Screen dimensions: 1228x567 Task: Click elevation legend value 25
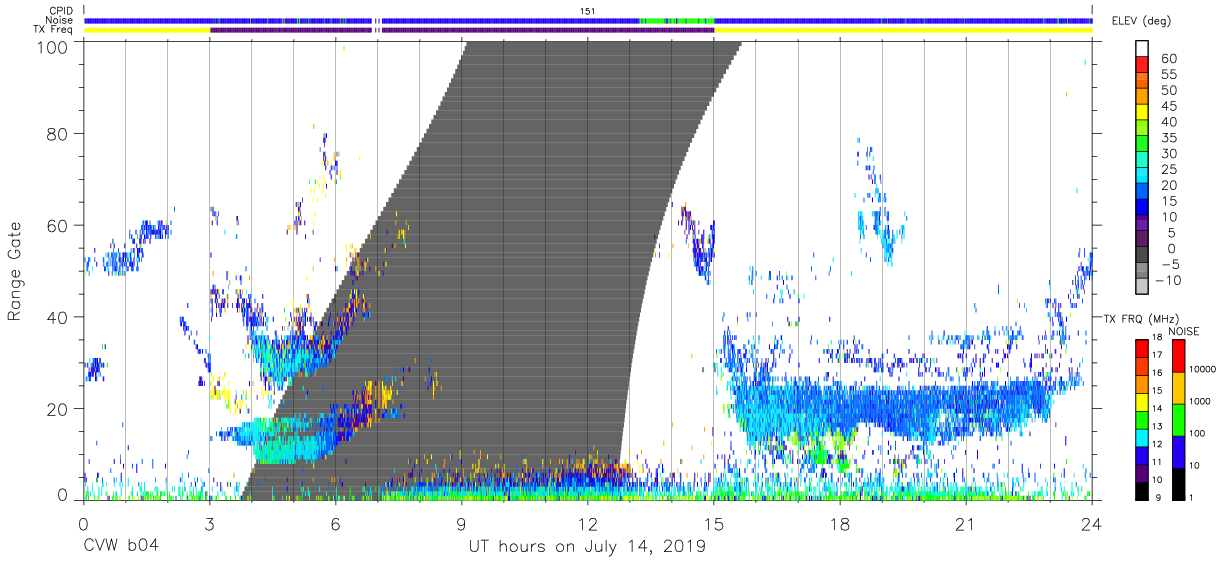(1168, 169)
